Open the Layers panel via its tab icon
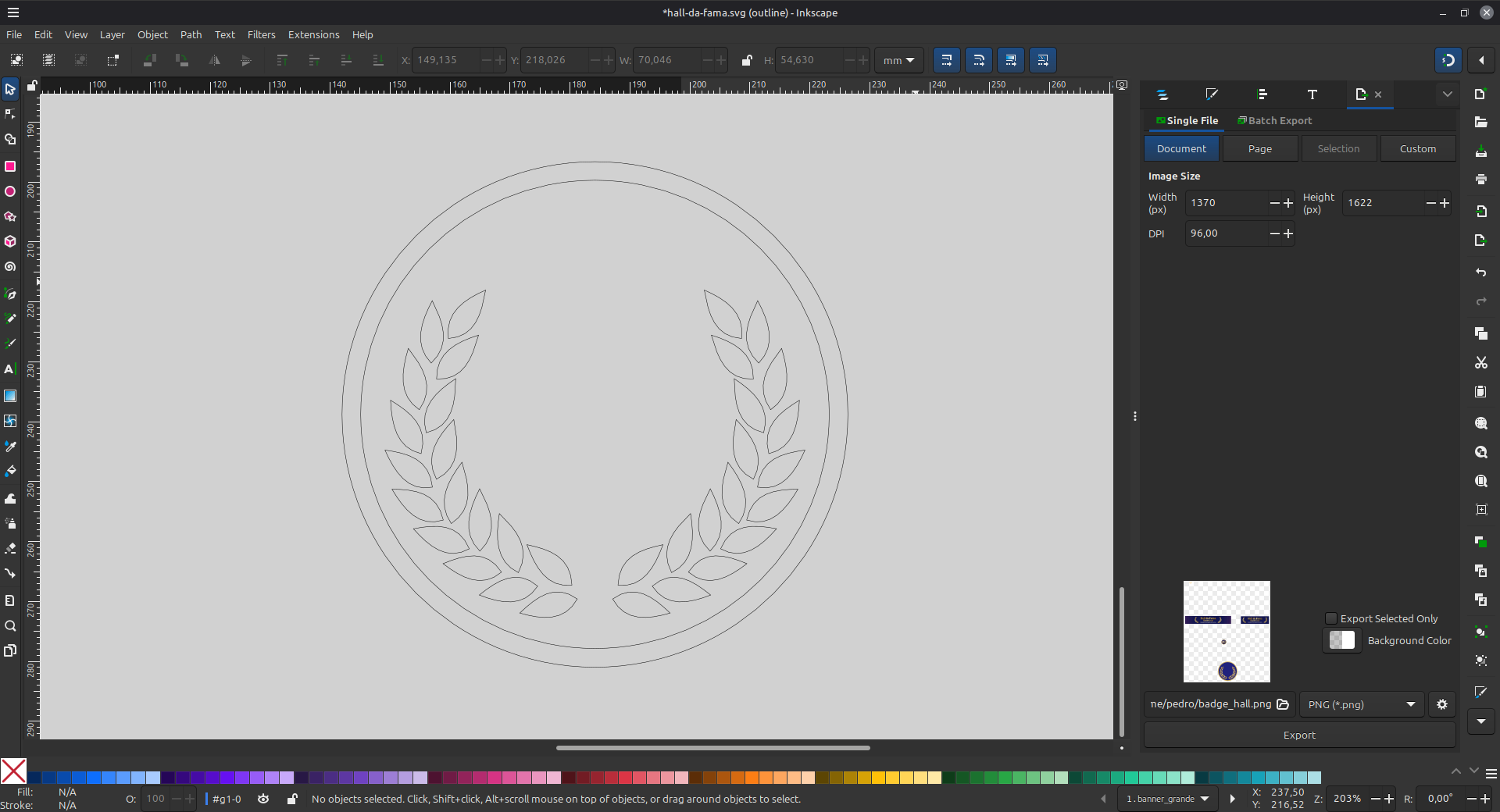 click(x=1162, y=94)
